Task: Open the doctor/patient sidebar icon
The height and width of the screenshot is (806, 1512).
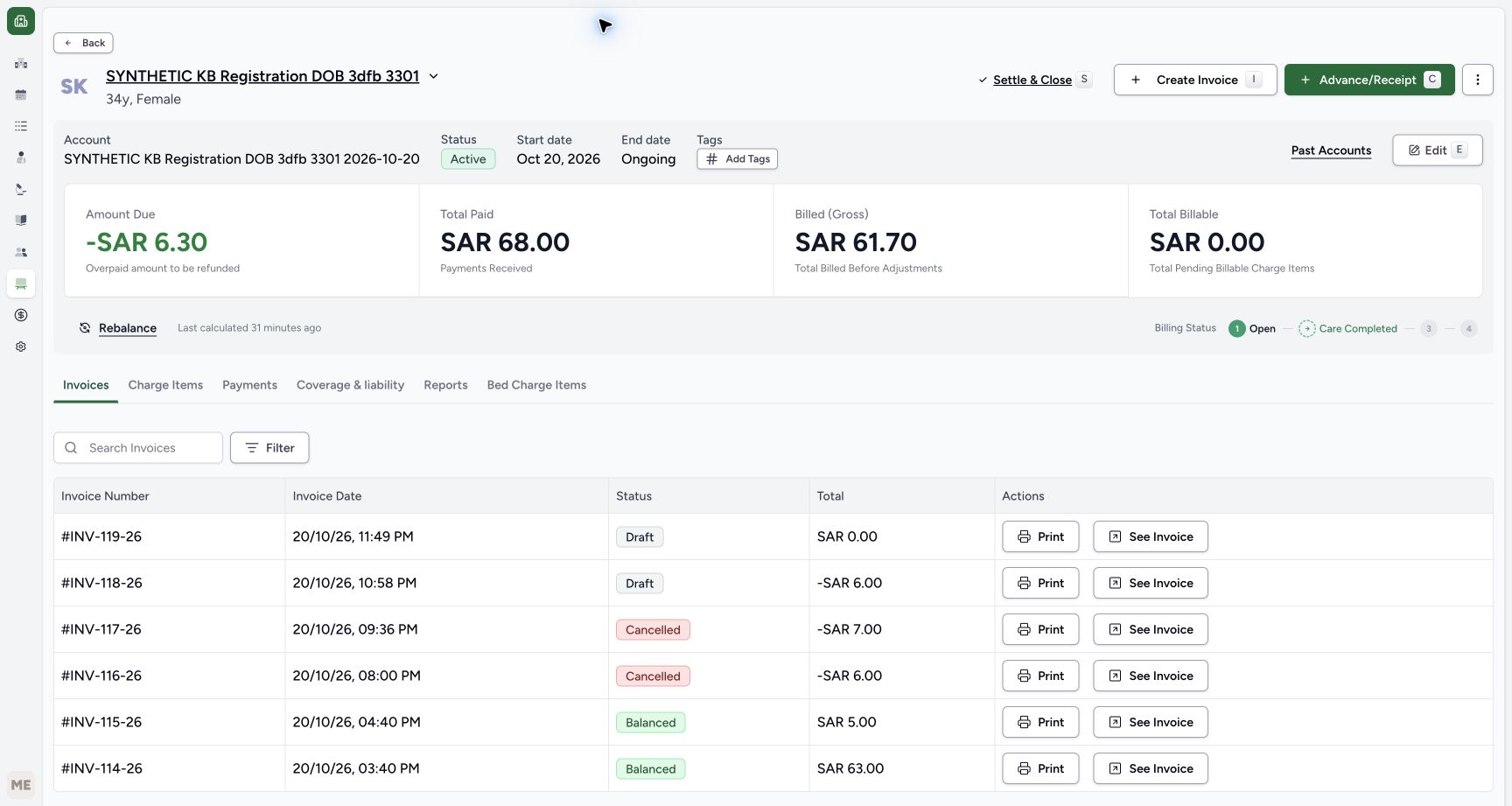Action: (21, 158)
